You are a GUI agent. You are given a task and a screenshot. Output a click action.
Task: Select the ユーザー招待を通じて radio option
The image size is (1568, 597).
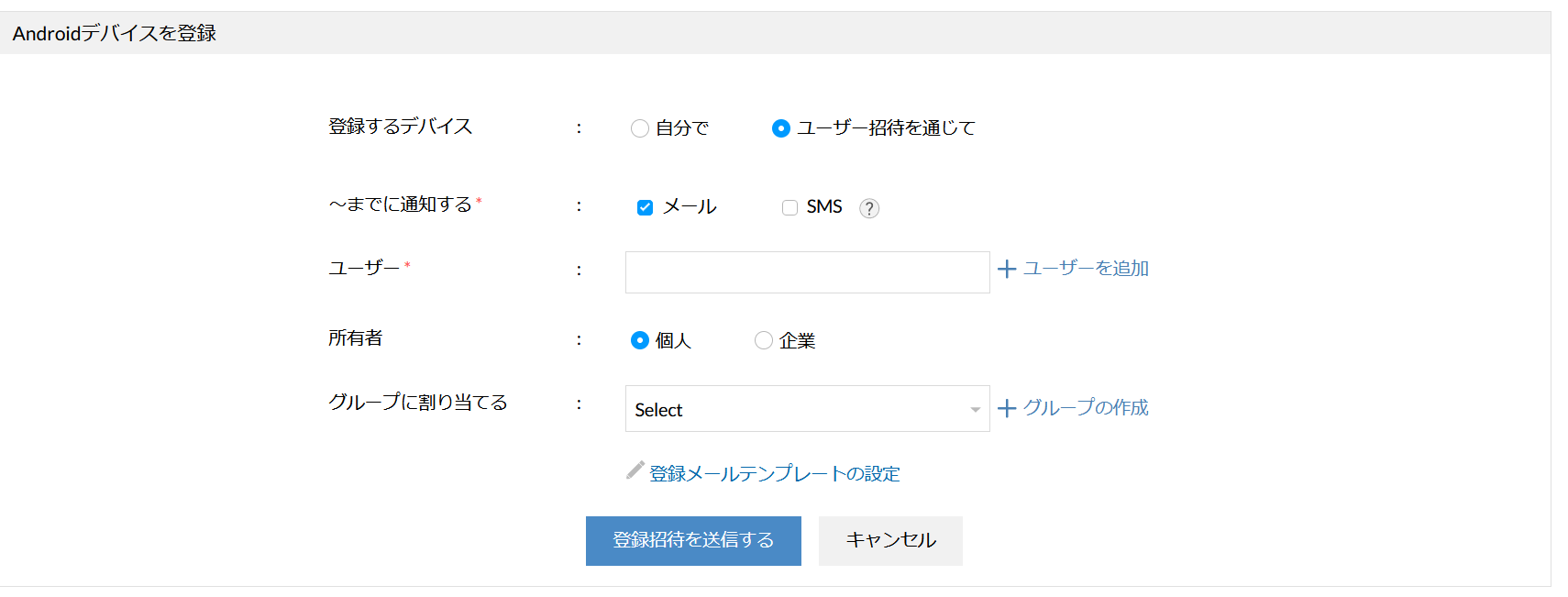781,128
